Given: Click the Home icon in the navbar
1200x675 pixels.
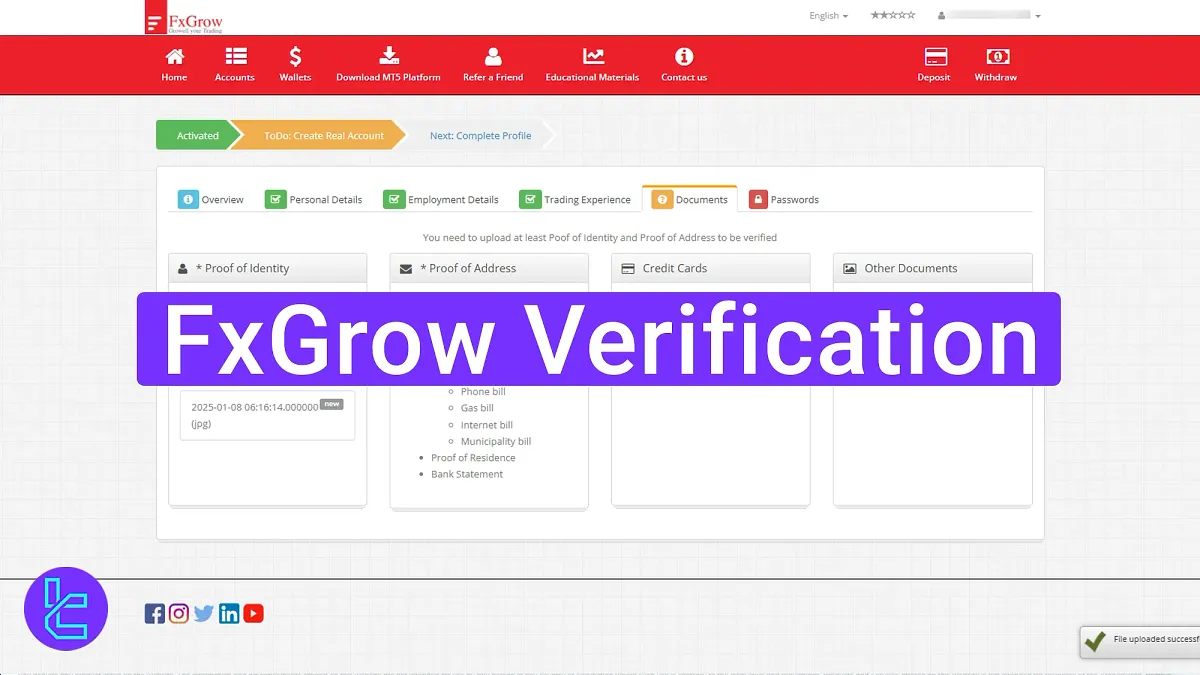Looking at the screenshot, I should click(174, 57).
